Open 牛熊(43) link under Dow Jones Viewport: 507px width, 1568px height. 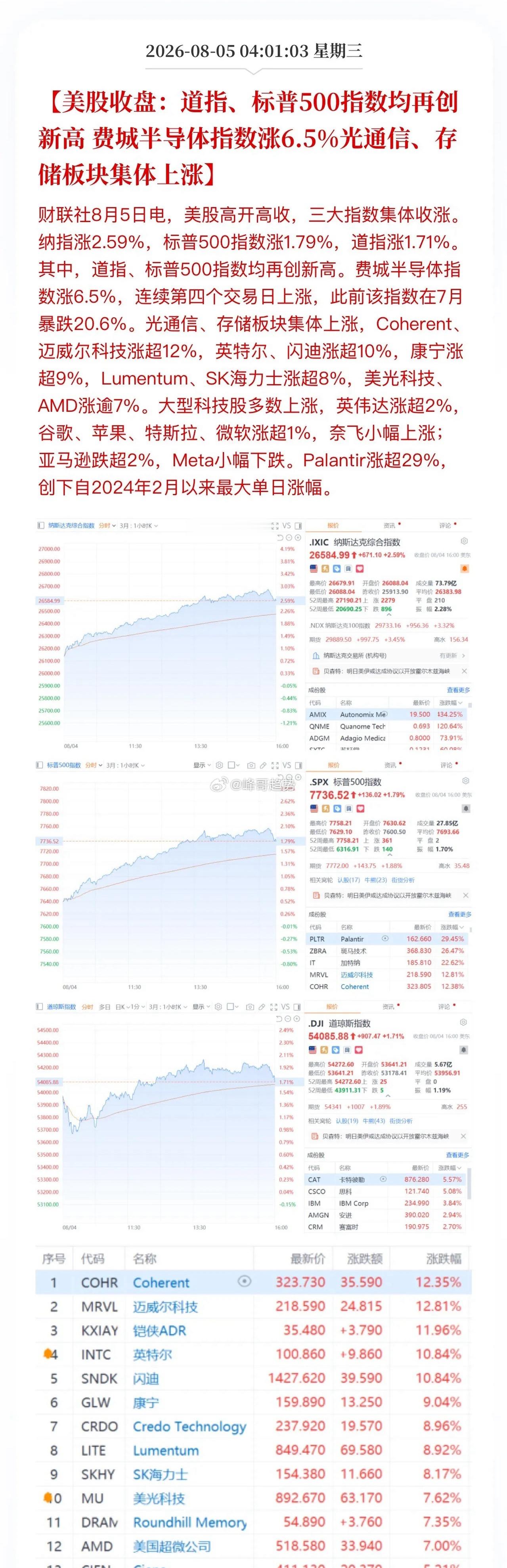[x=374, y=1121]
